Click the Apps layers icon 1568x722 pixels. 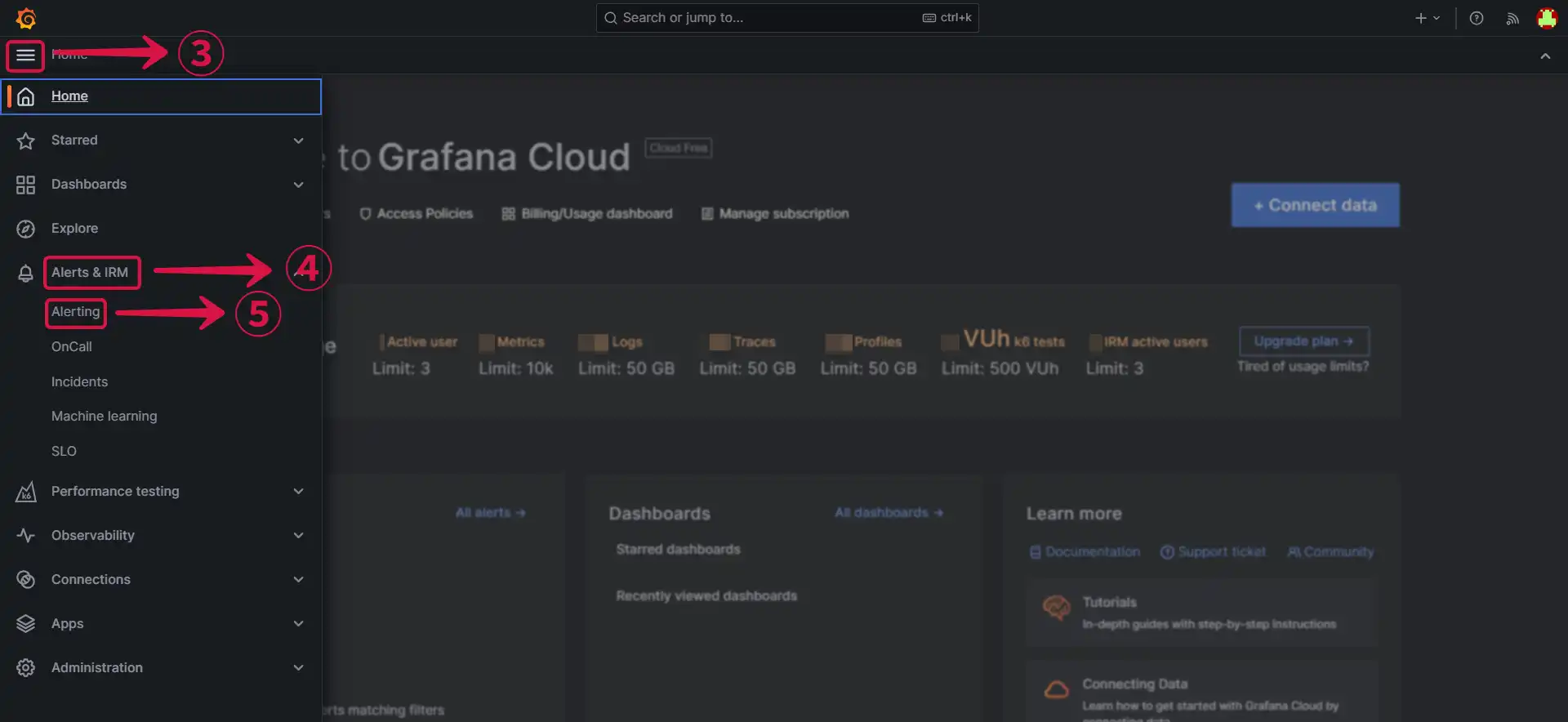26,624
